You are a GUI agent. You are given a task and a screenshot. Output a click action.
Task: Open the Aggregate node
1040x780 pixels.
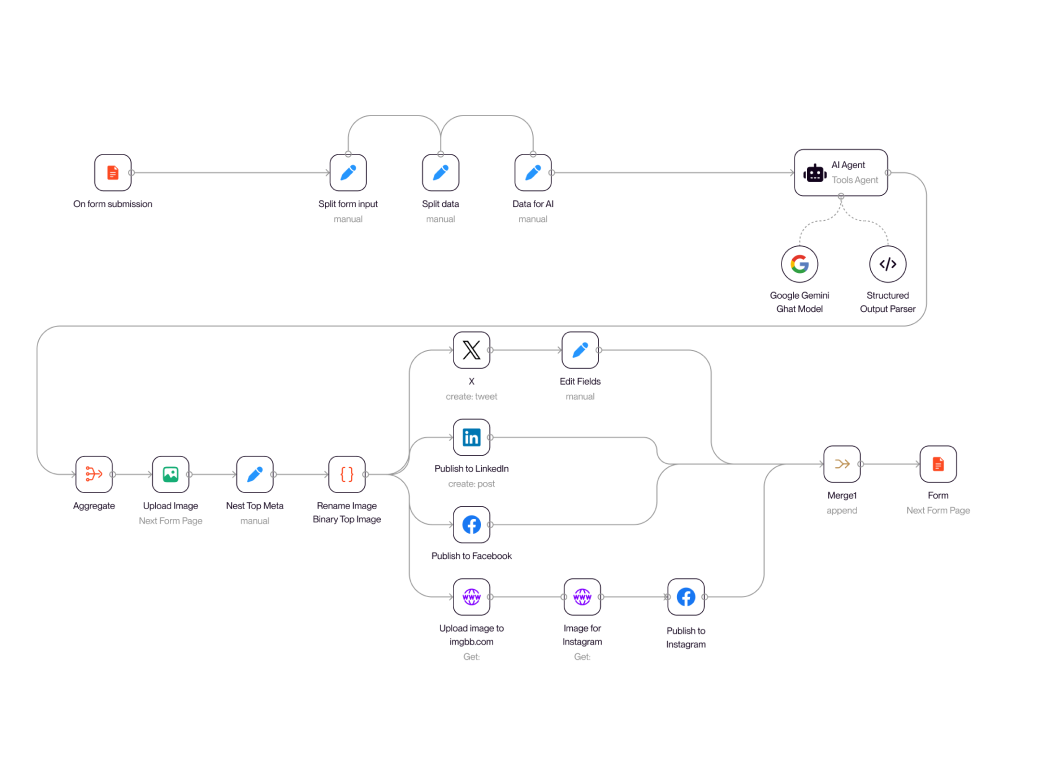(94, 474)
